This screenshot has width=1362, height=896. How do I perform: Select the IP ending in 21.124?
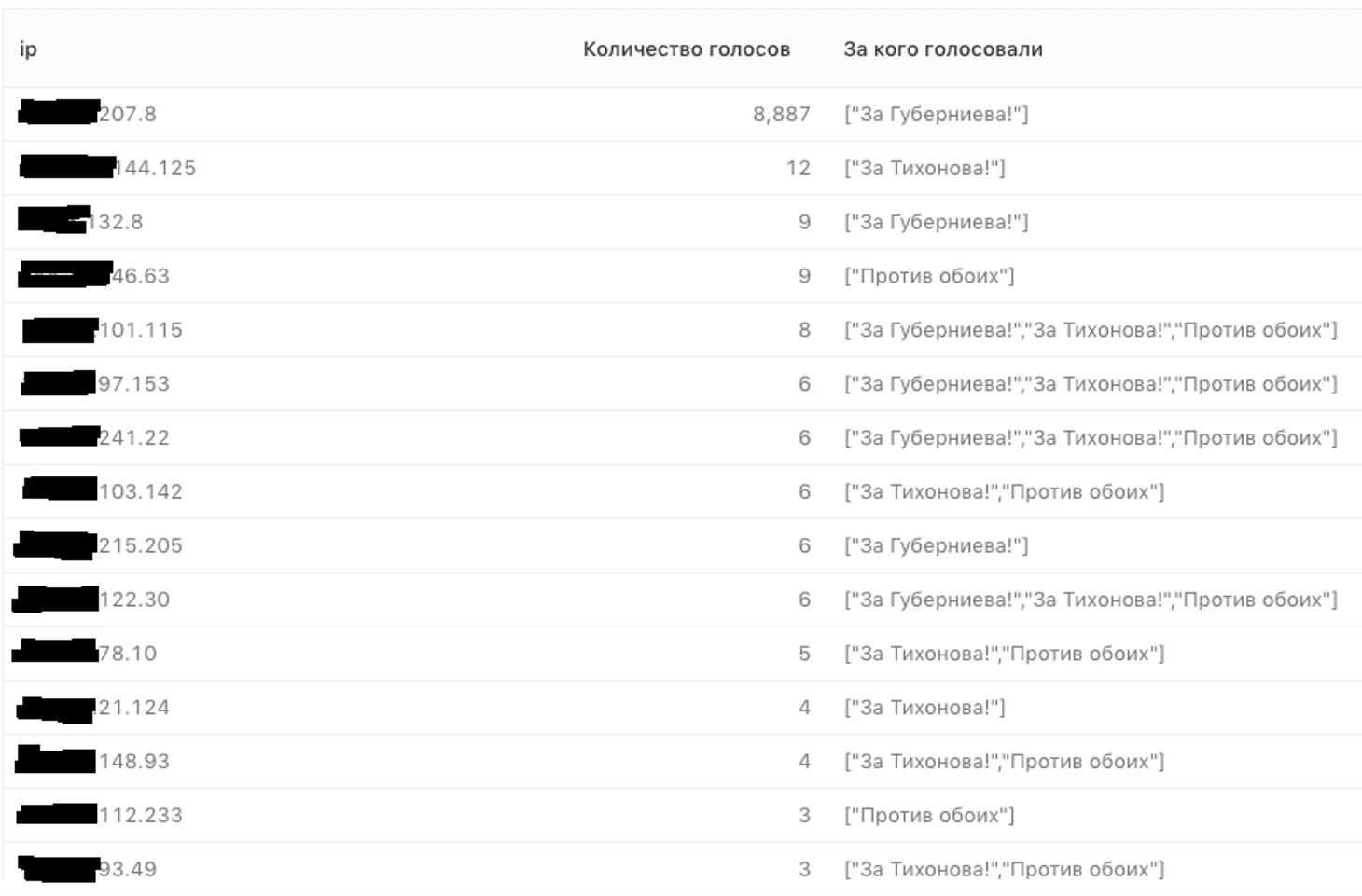93,708
